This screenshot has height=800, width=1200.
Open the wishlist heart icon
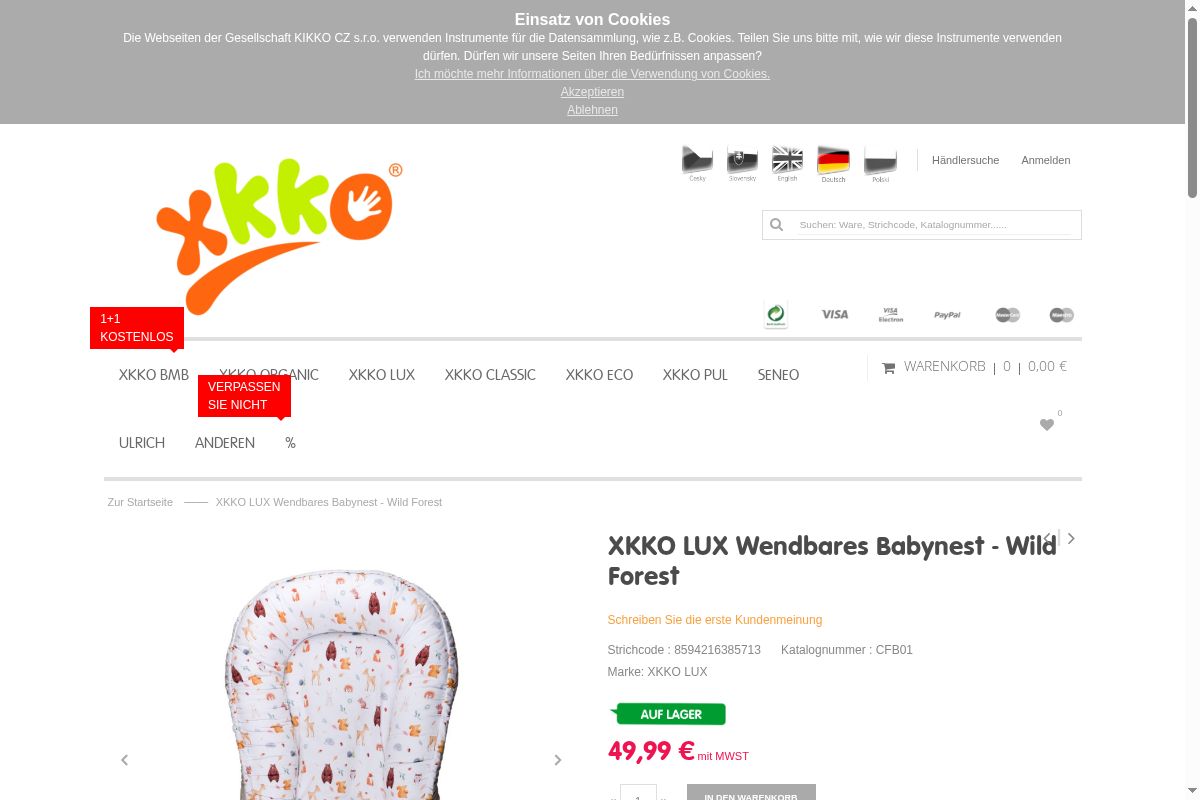(1047, 425)
